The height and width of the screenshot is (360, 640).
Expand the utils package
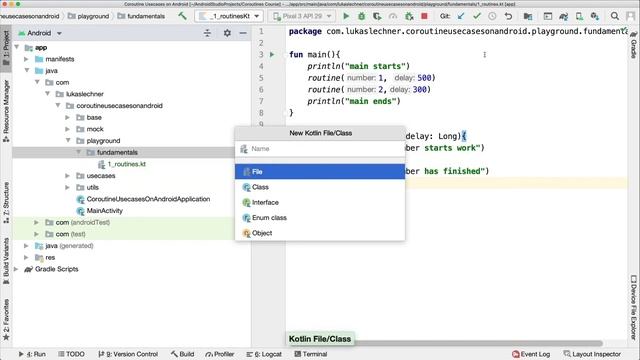[67, 187]
